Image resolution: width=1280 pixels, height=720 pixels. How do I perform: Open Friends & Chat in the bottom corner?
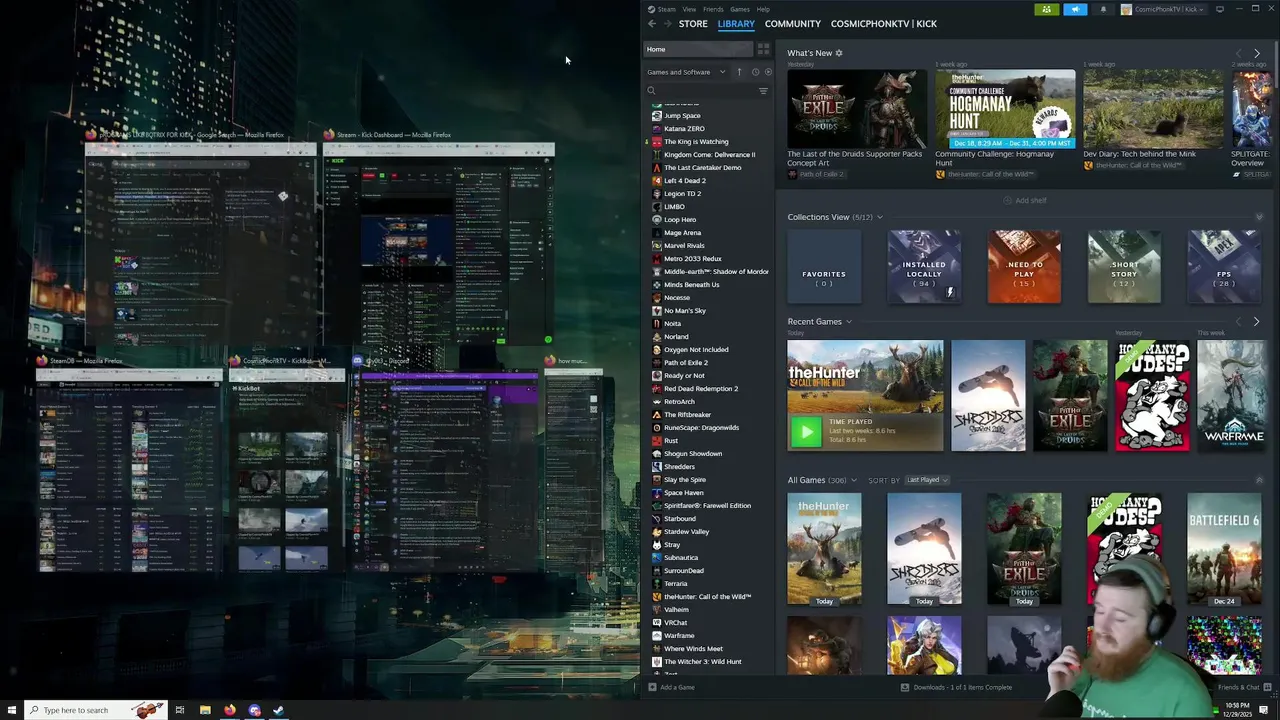tap(1238, 687)
